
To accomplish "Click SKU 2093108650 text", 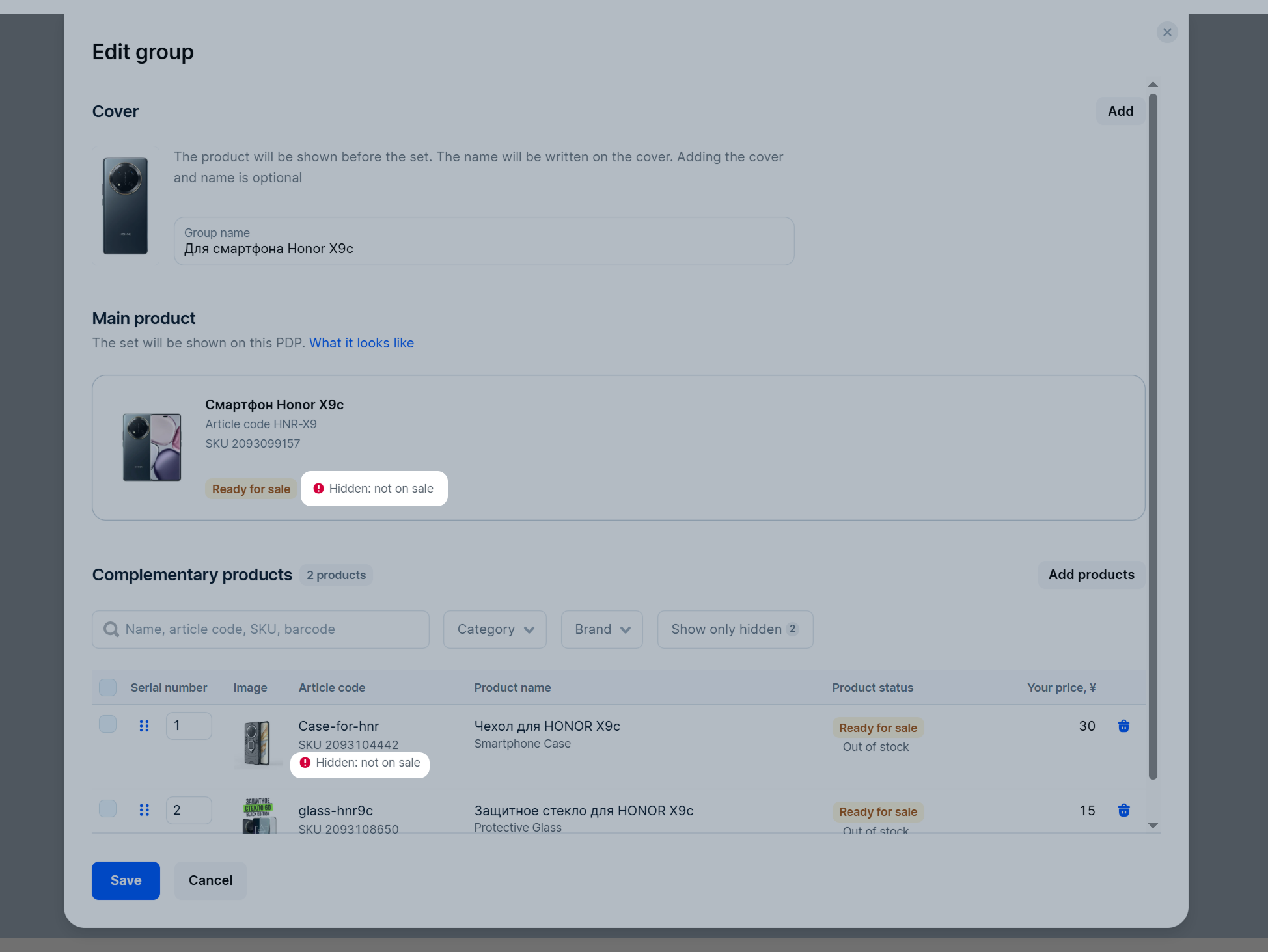I will [x=348, y=829].
